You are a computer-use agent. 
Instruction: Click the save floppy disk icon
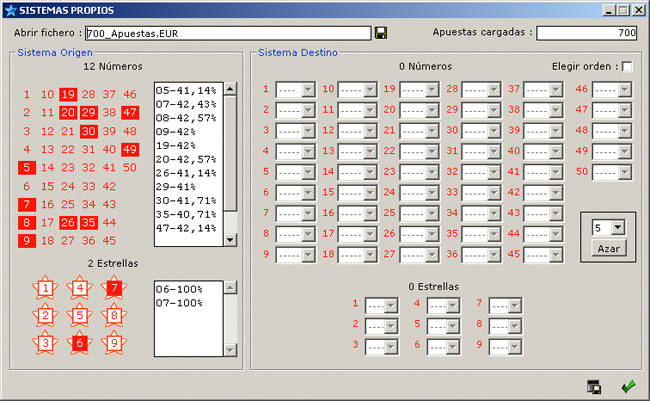381,33
